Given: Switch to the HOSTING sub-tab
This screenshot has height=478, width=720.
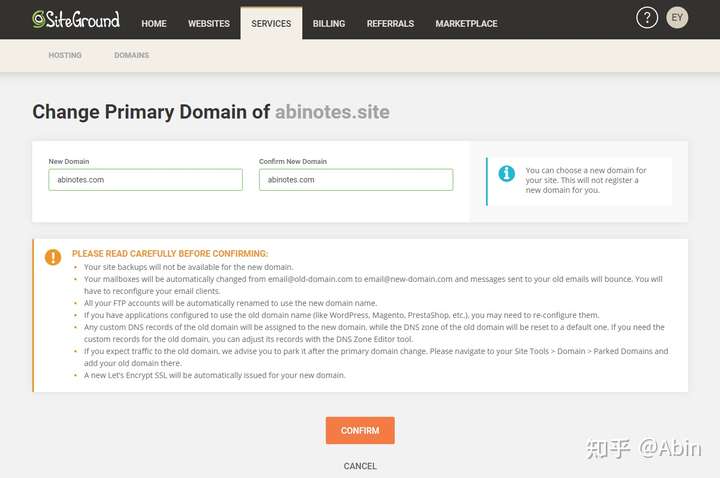Looking at the screenshot, I should [65, 55].
